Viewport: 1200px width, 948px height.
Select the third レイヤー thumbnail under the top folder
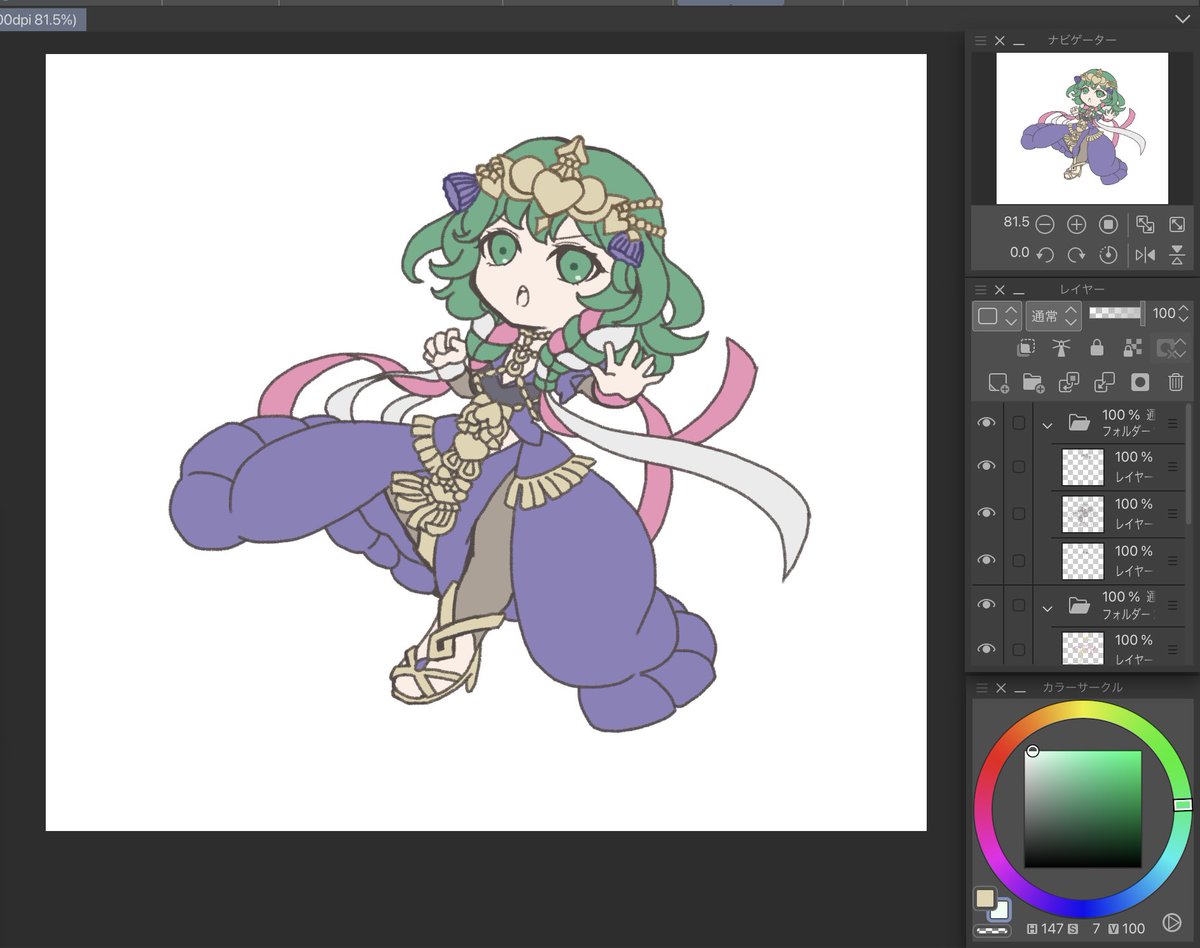pos(1083,561)
